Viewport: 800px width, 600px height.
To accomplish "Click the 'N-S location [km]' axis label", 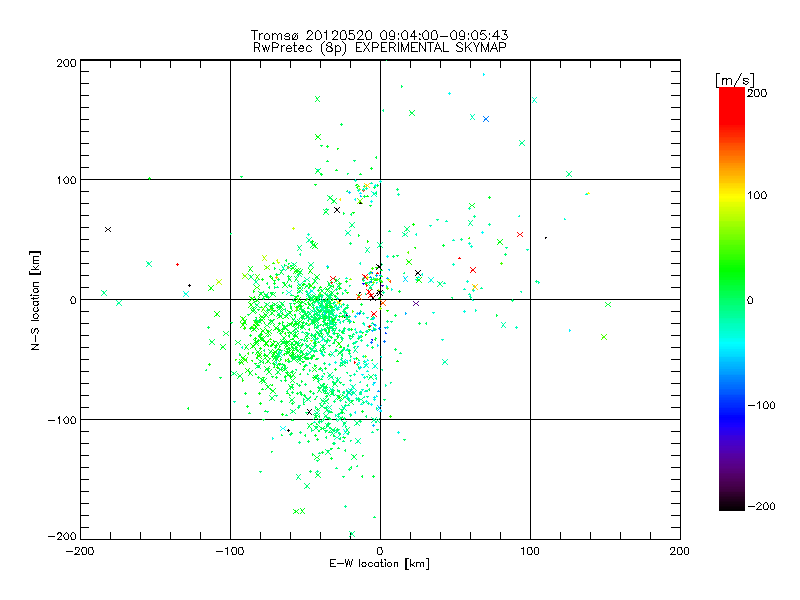I will click(x=35, y=301).
